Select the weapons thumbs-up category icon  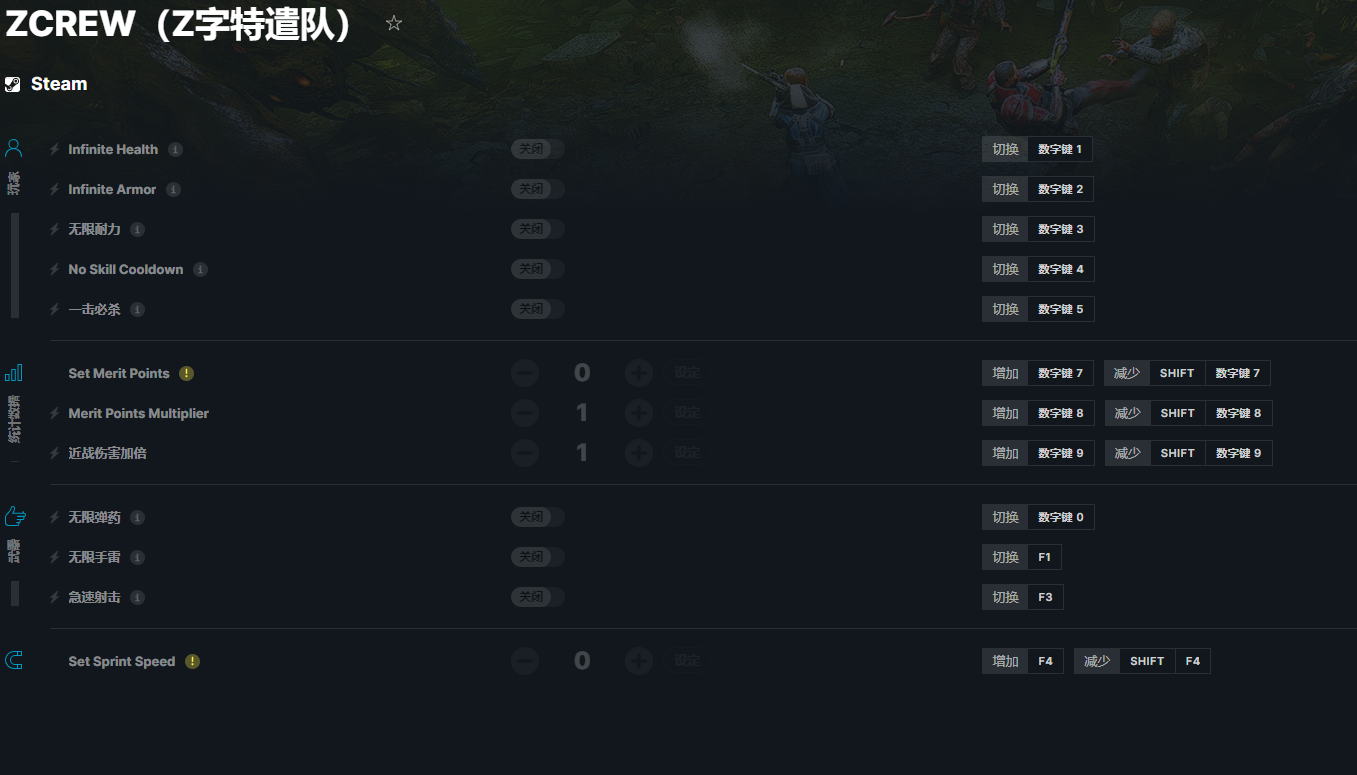click(x=14, y=517)
